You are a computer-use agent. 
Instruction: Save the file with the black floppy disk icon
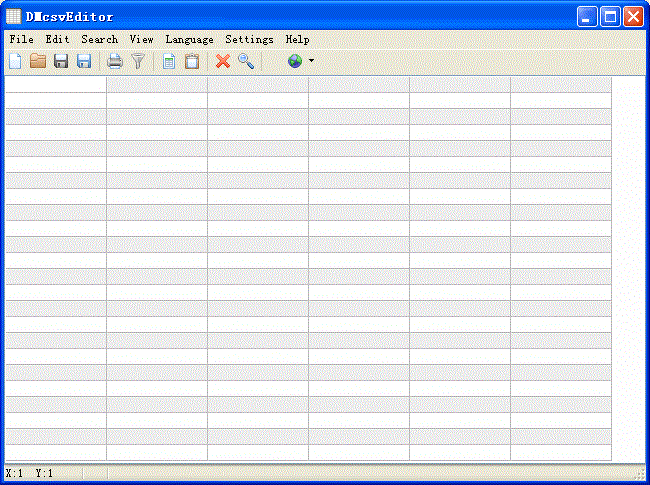(61, 61)
